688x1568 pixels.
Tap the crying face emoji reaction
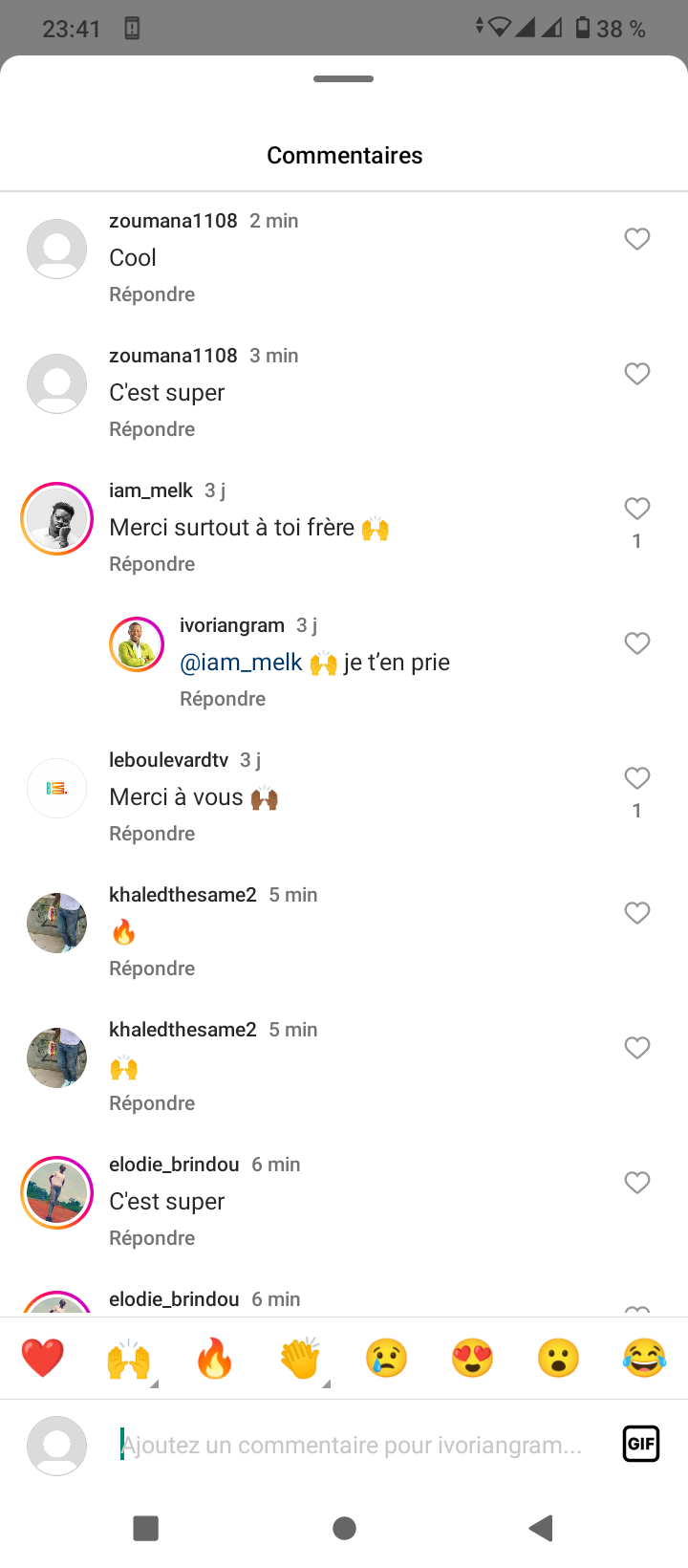click(386, 1358)
